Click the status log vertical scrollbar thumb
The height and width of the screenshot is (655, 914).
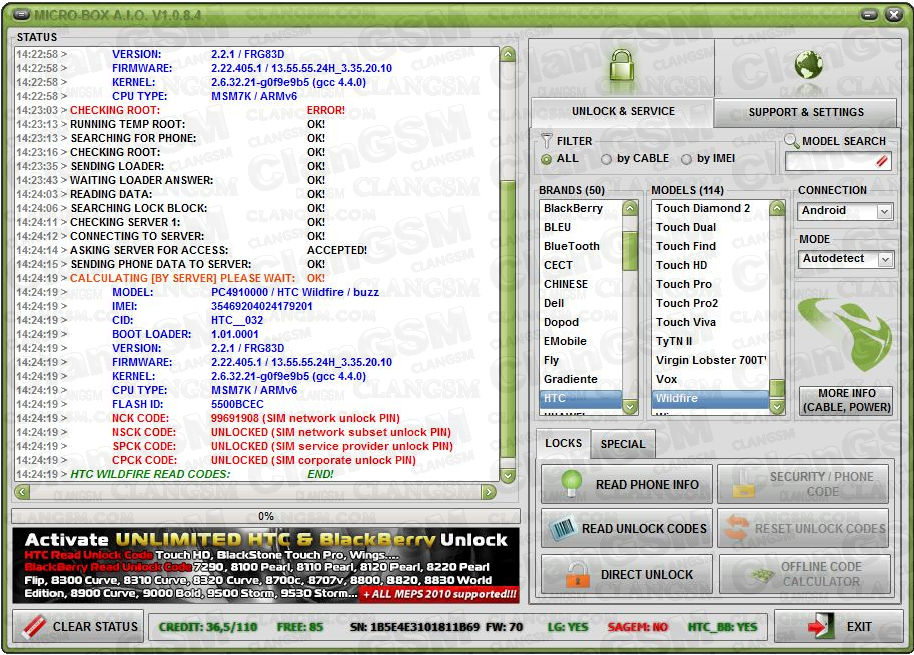point(508,318)
